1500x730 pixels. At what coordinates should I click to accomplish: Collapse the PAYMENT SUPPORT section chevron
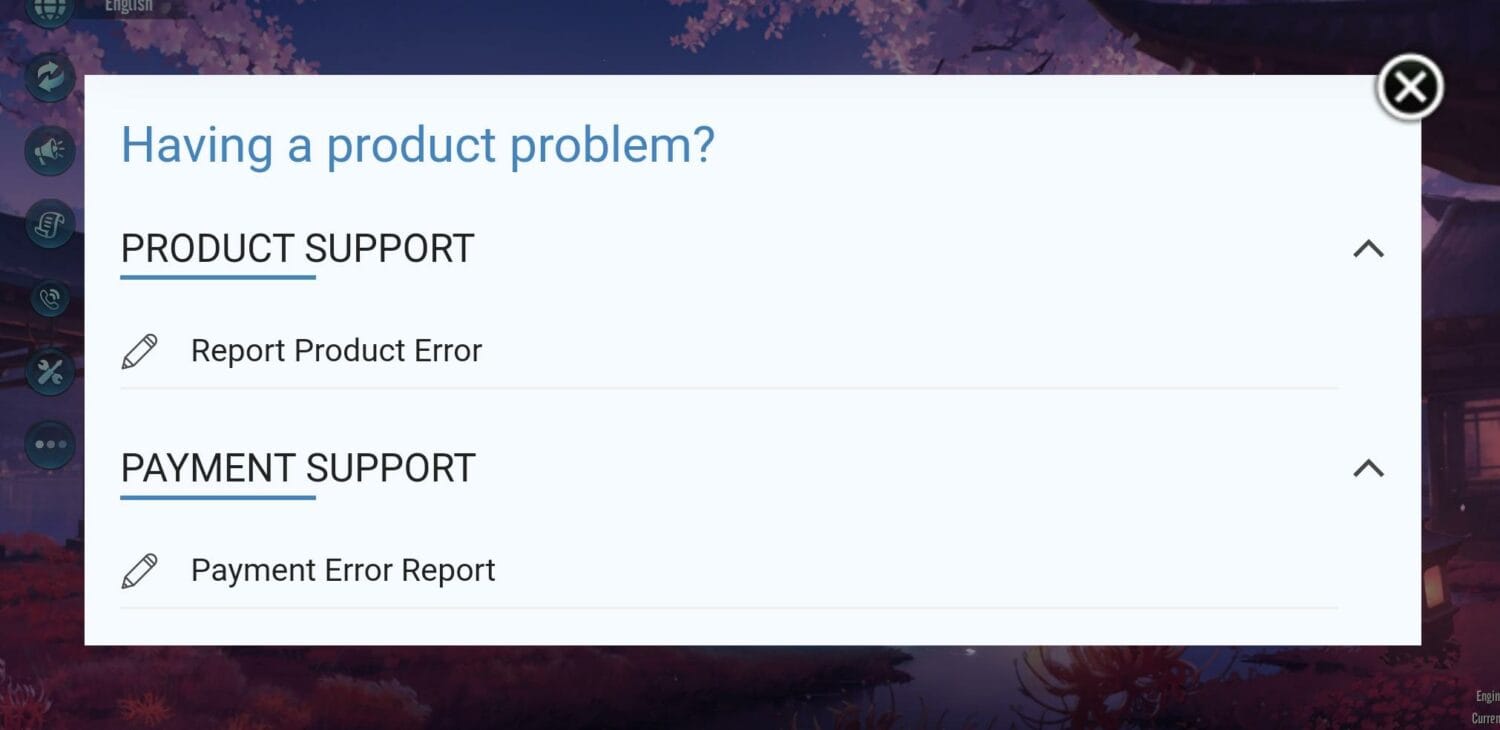pyautogui.click(x=1368, y=468)
